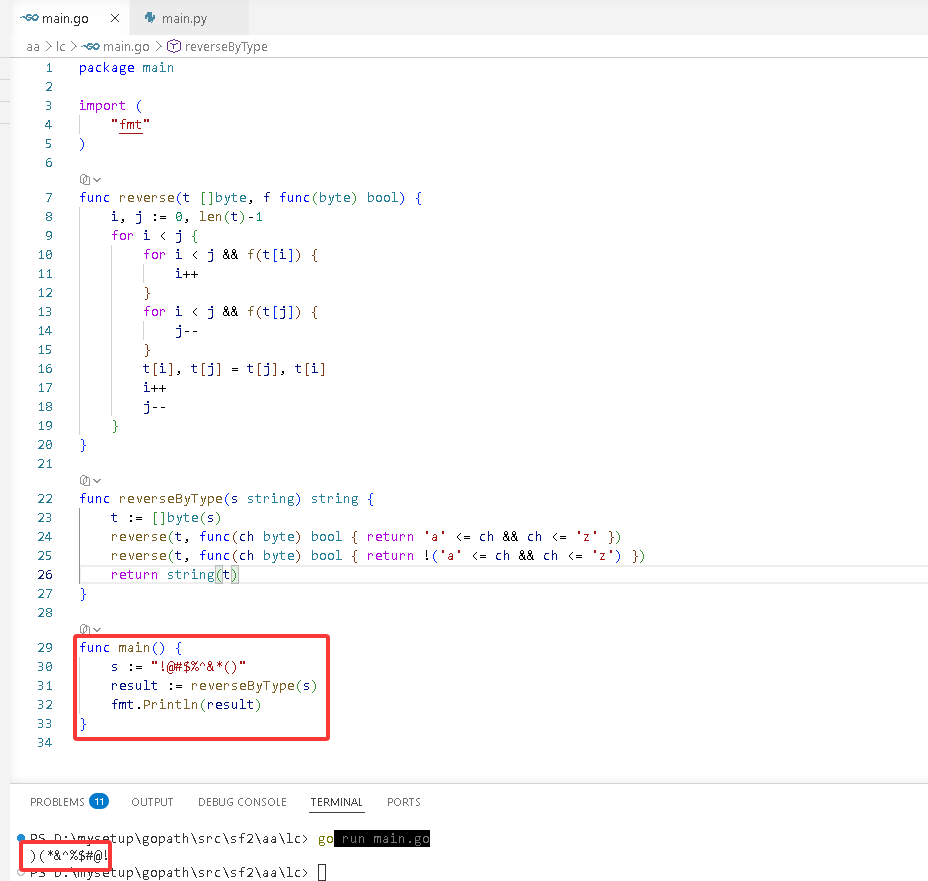Screen dimensions: 928x881
Task: Click 'package main' on line 1
Action: (126, 68)
